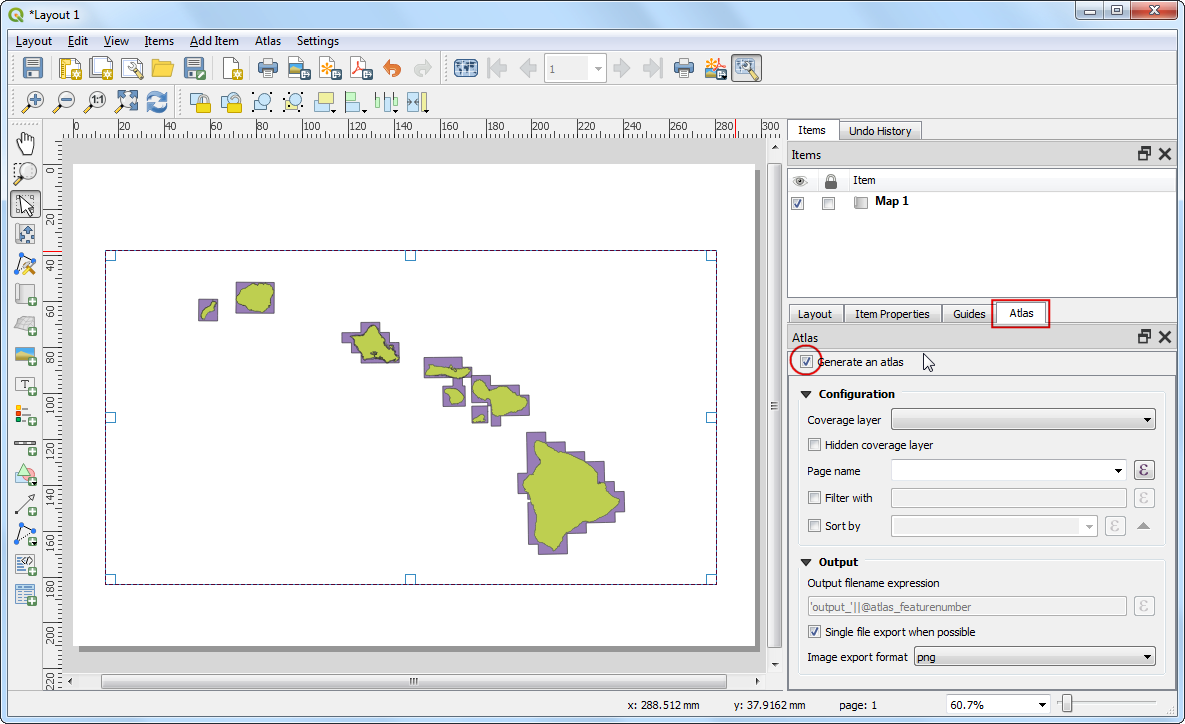
Task: Click the Export as PDF icon
Action: pos(360,68)
